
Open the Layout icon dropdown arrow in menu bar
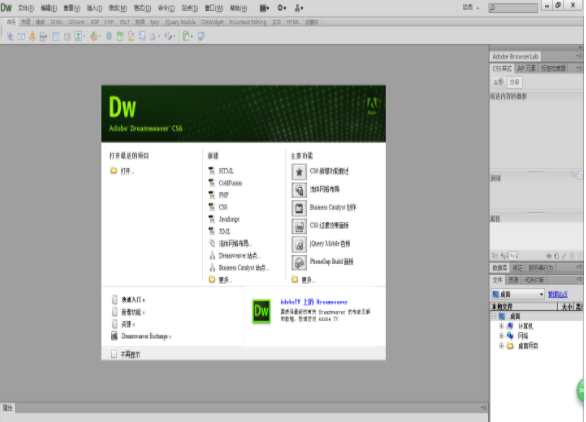(268, 8)
